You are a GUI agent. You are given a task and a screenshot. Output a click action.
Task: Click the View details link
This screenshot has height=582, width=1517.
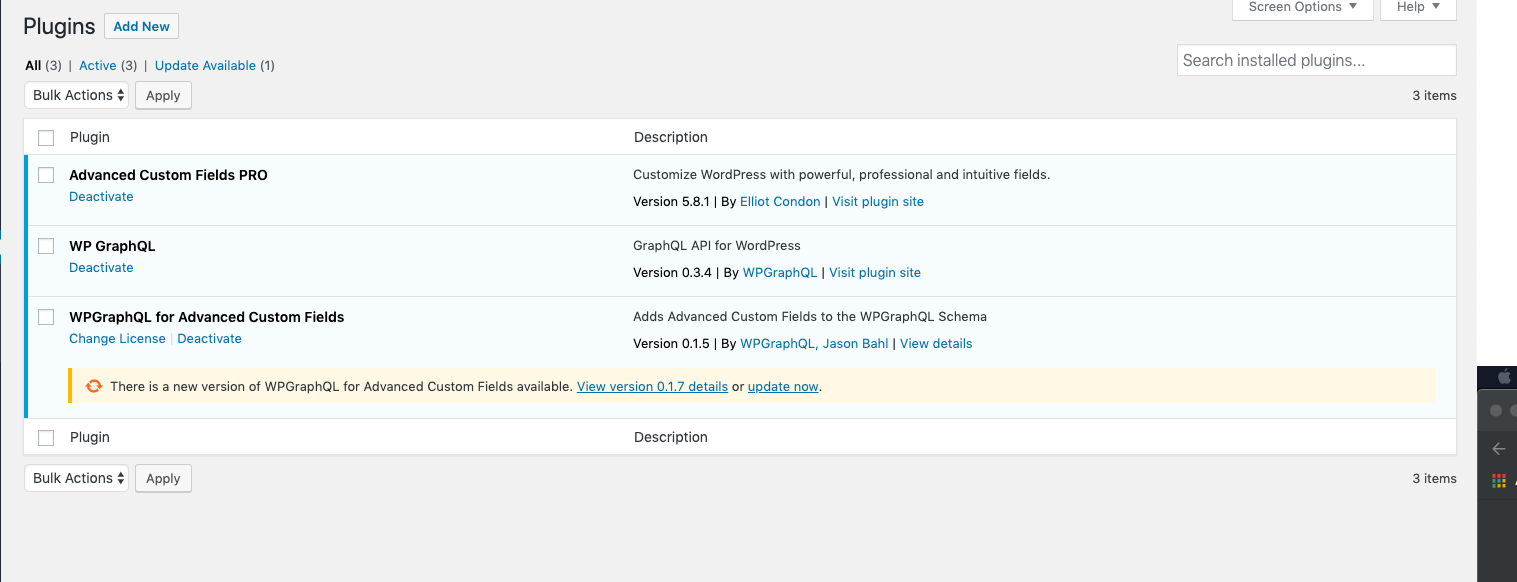click(x=936, y=343)
